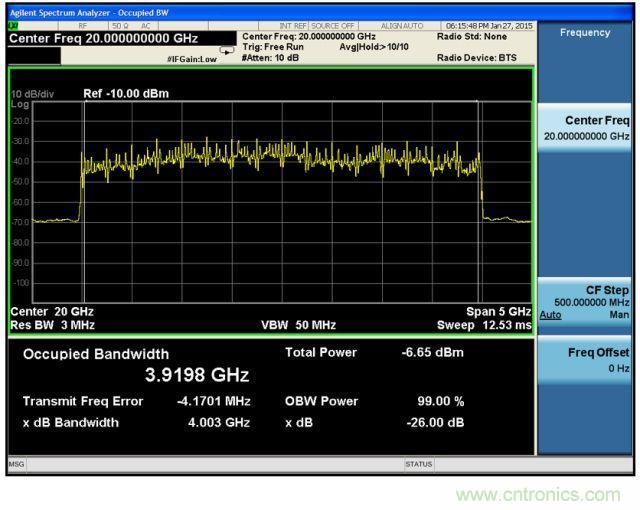Screen dimensions: 640x510
Task: Click the Span 5 GHz annotation
Action: (498, 311)
